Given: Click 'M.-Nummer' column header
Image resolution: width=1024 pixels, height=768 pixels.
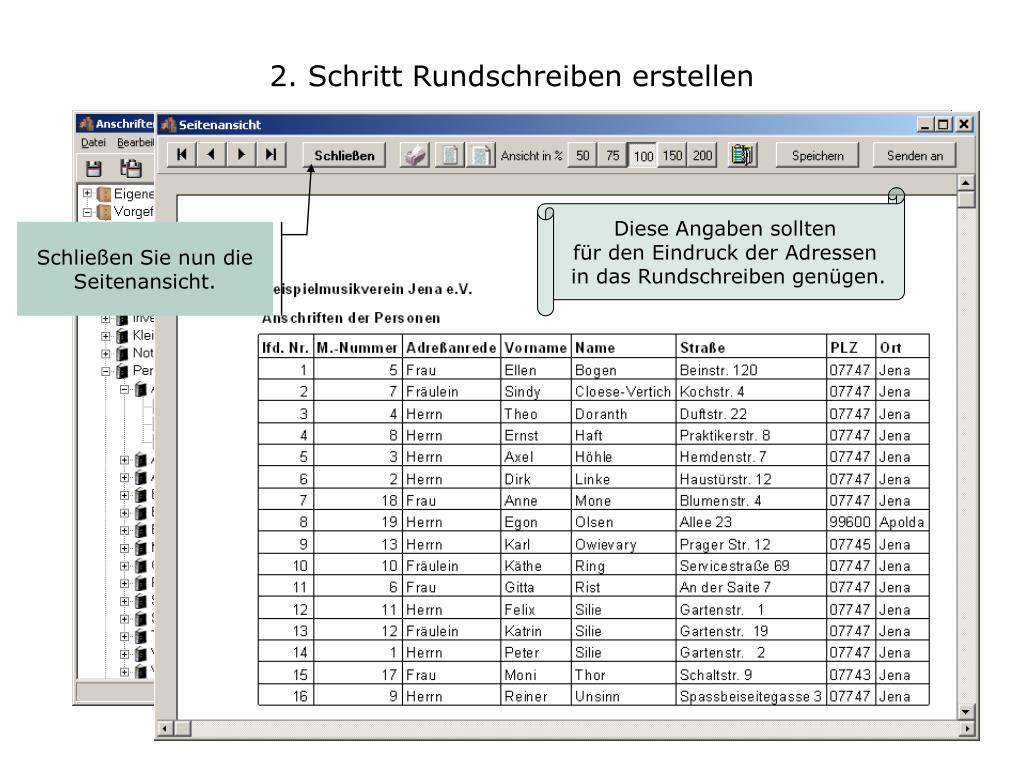Looking at the screenshot, I should point(357,347).
